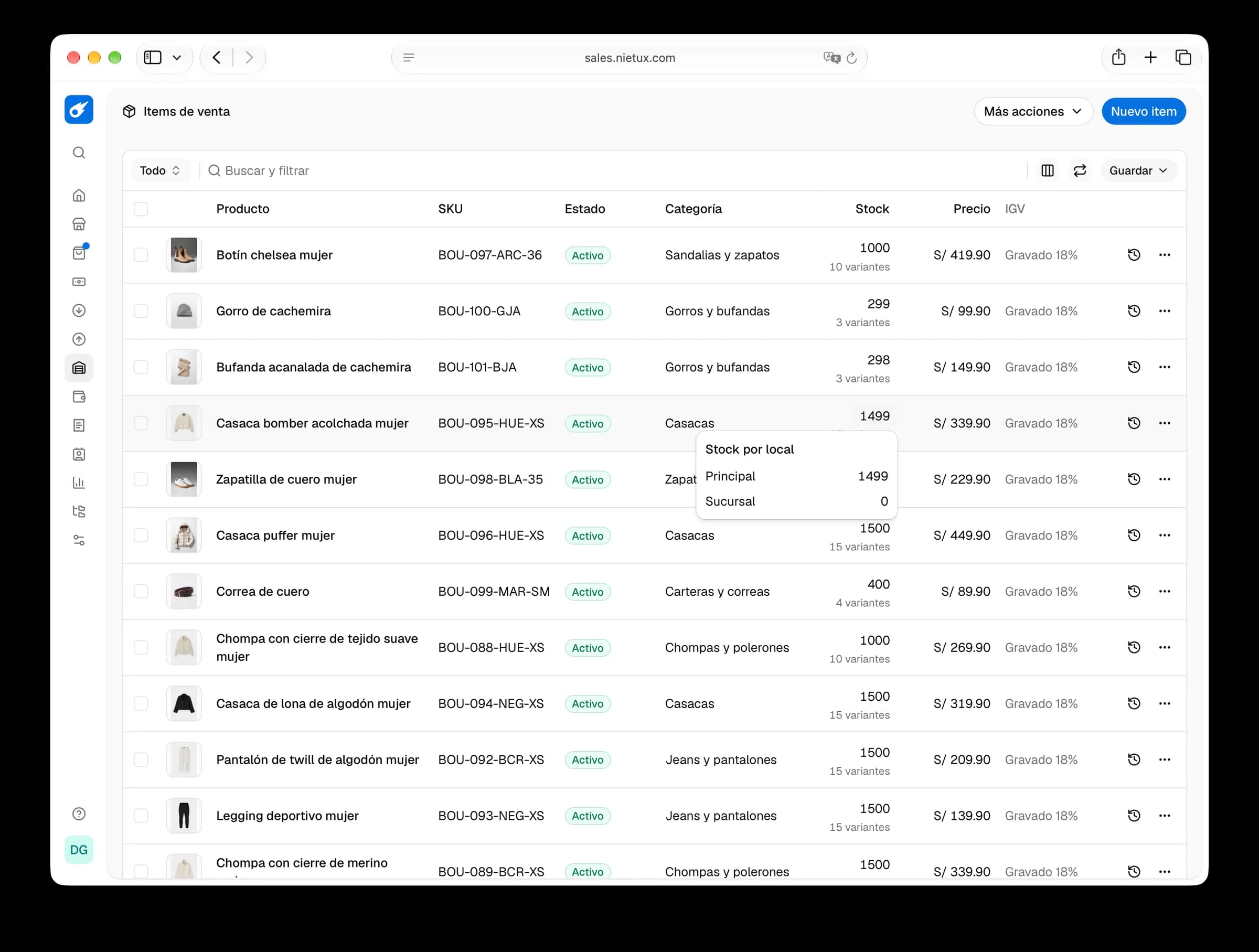Check the box for Zapatilla de cuero mujer
Image resolution: width=1259 pixels, height=952 pixels.
pos(141,479)
